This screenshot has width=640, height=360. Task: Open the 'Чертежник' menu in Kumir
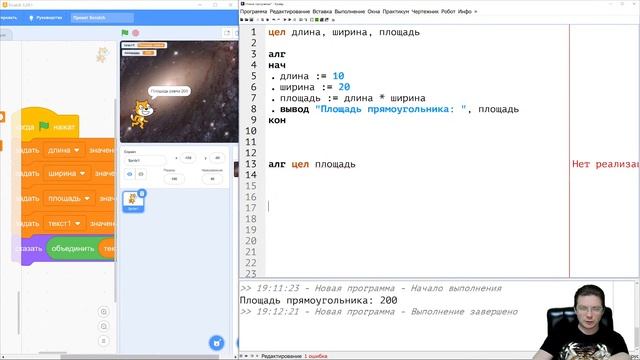pyautogui.click(x=425, y=11)
